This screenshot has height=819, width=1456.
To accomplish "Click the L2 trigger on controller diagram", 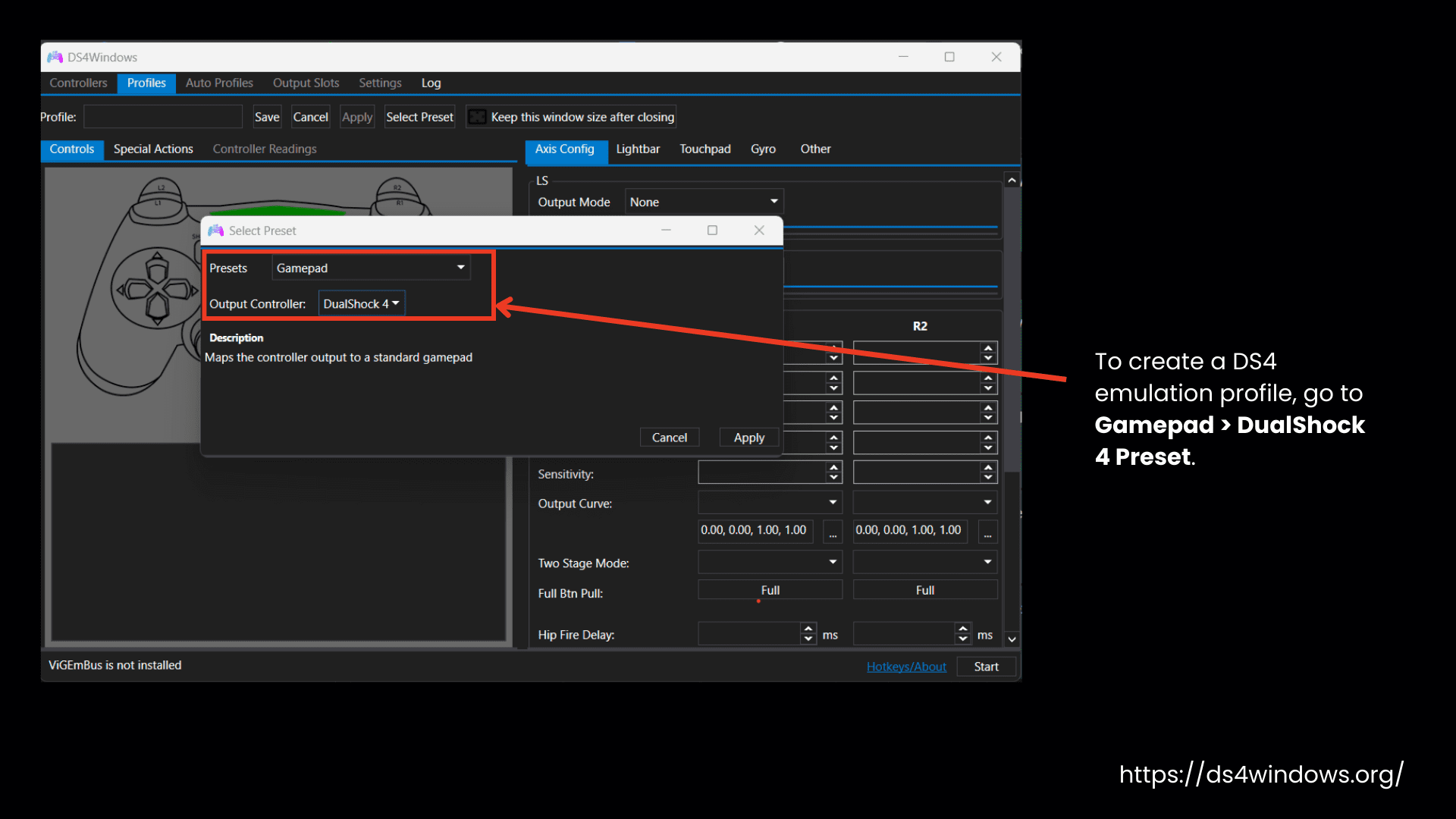I will click(x=161, y=187).
